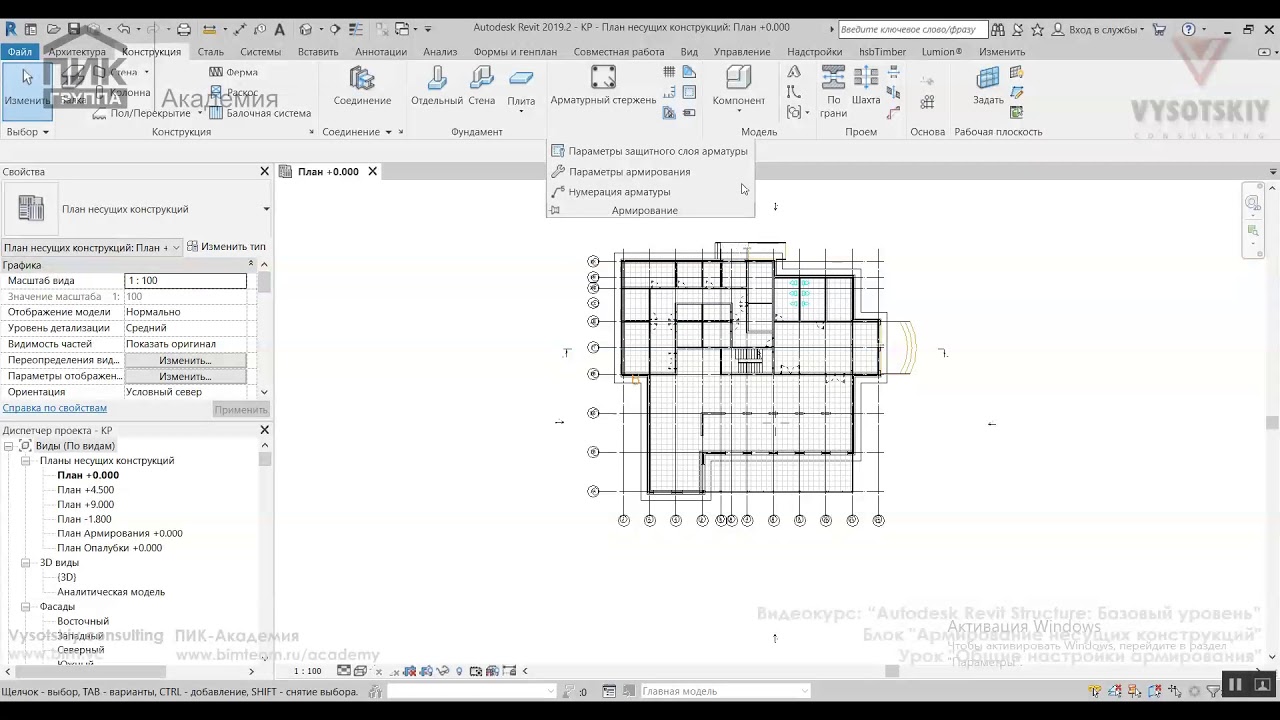Toggle select links in status bar
The height and width of the screenshot is (720, 1280).
1095,691
